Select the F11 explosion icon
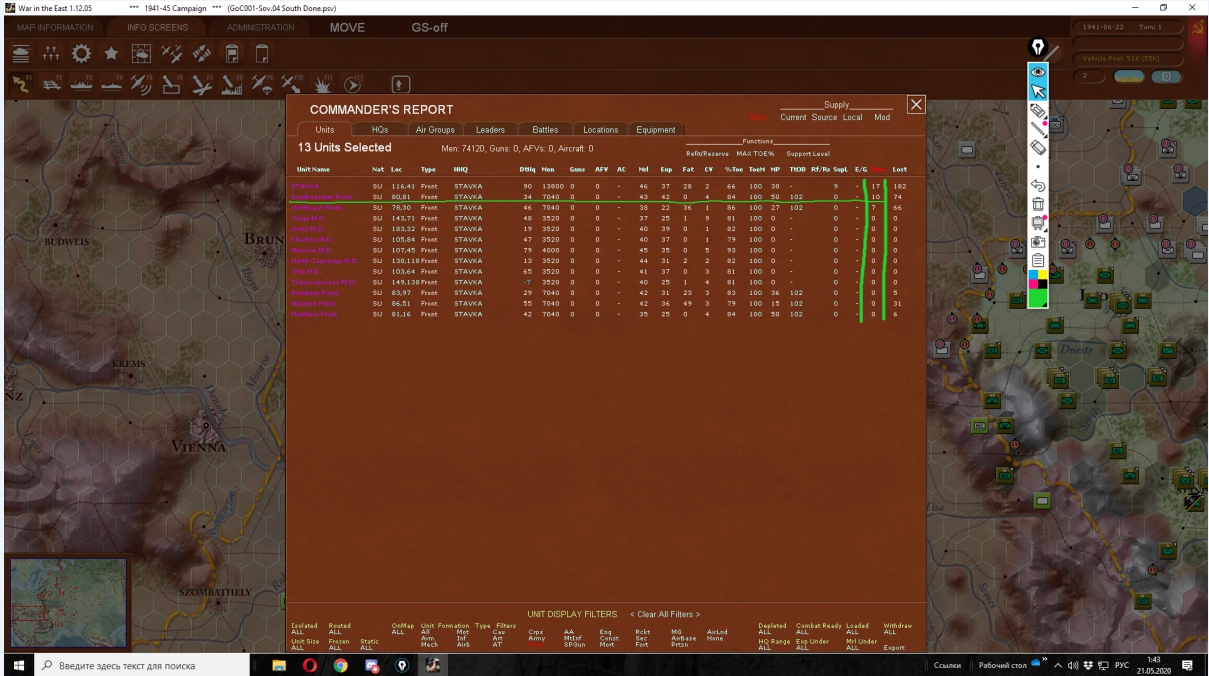The height and width of the screenshot is (676, 1209). tap(323, 84)
